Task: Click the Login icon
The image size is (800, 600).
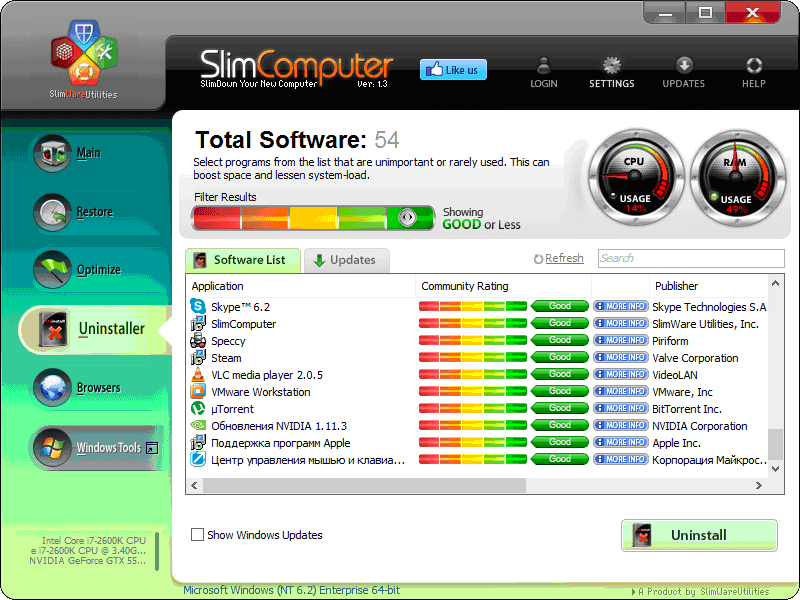Action: pyautogui.click(x=543, y=72)
